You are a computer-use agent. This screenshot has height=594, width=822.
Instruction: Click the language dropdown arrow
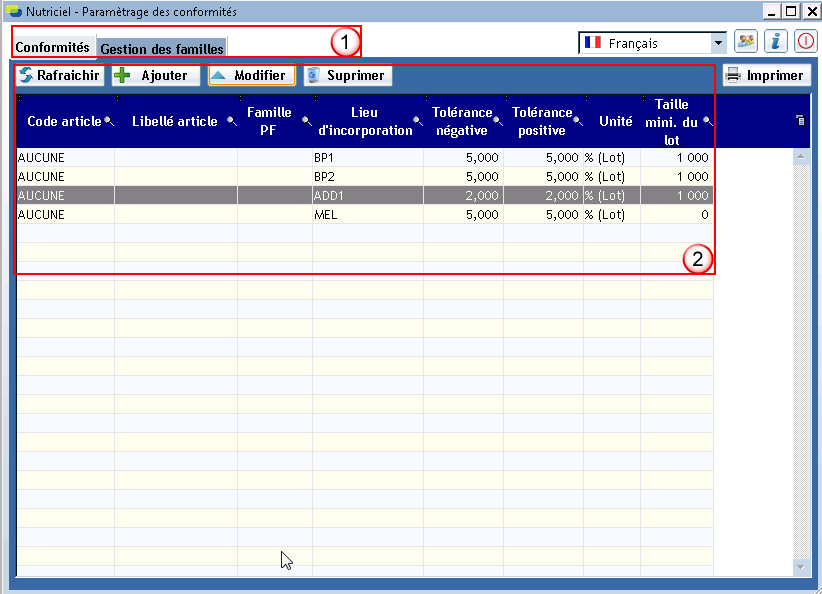coord(718,43)
